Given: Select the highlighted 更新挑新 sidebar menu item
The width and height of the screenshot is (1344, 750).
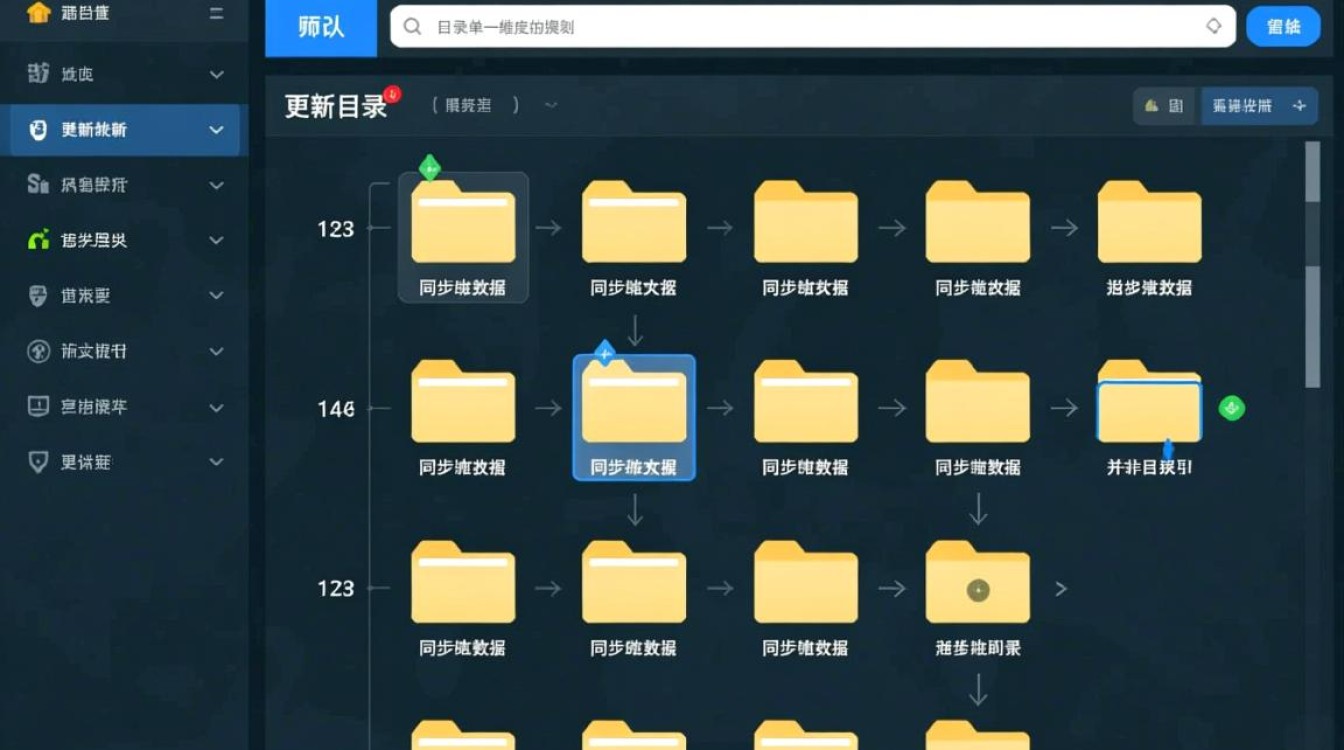Looking at the screenshot, I should pos(110,130).
